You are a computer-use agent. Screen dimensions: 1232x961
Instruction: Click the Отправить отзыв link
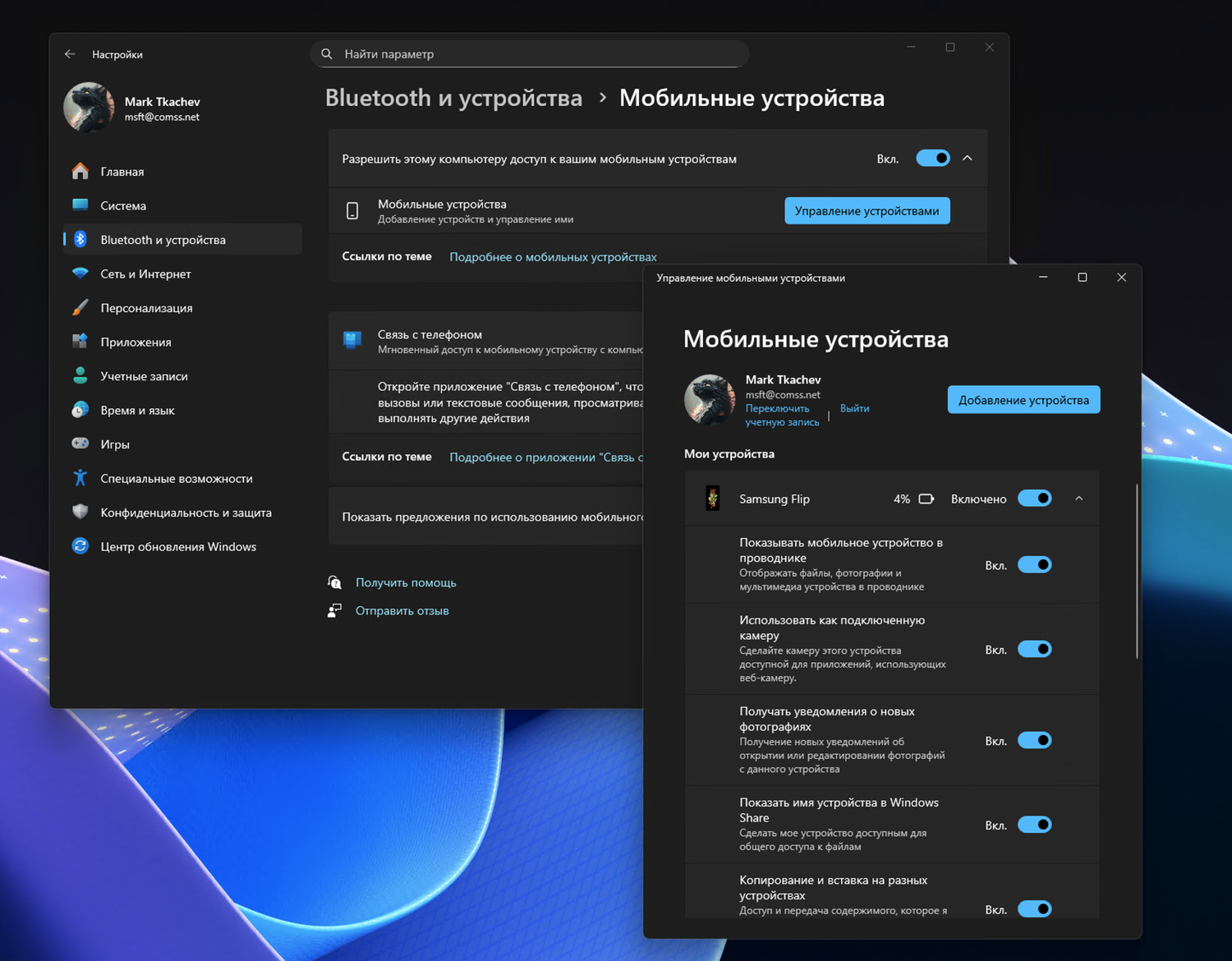point(402,610)
